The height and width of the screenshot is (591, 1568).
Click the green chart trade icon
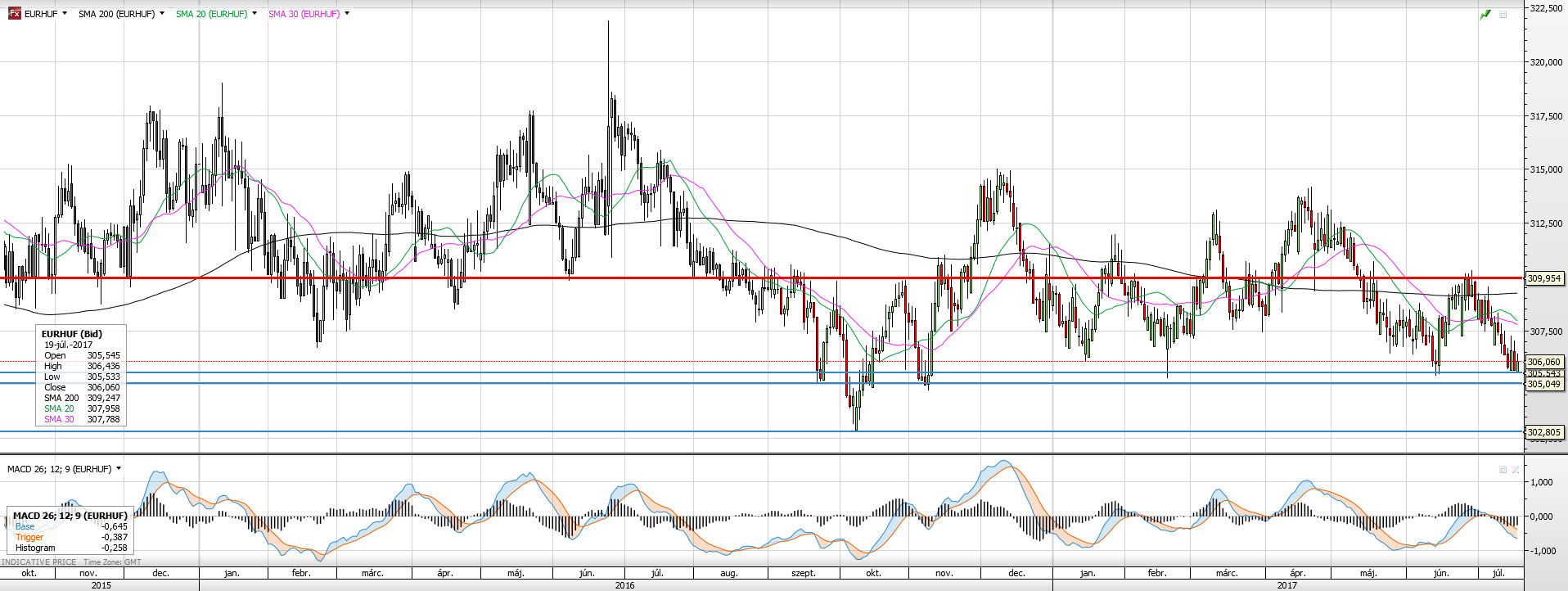pos(1485,15)
